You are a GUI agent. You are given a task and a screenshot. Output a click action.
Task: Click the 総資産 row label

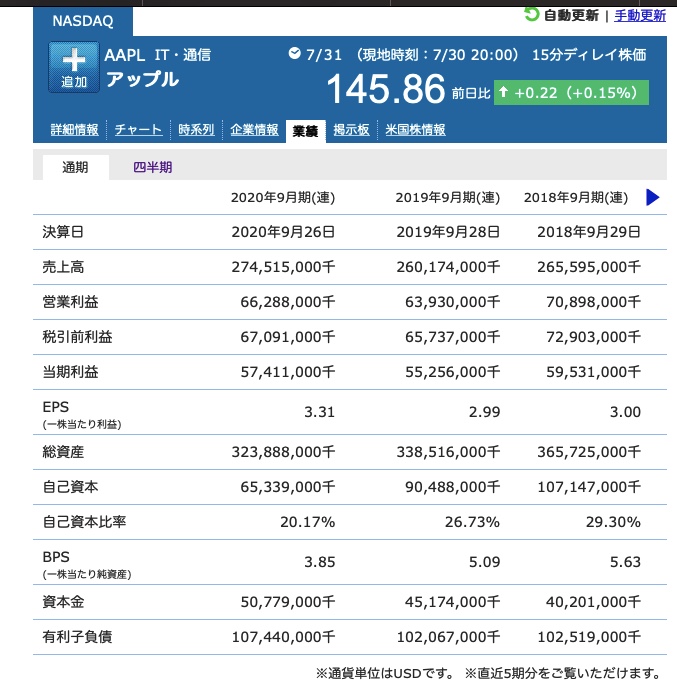point(63,452)
